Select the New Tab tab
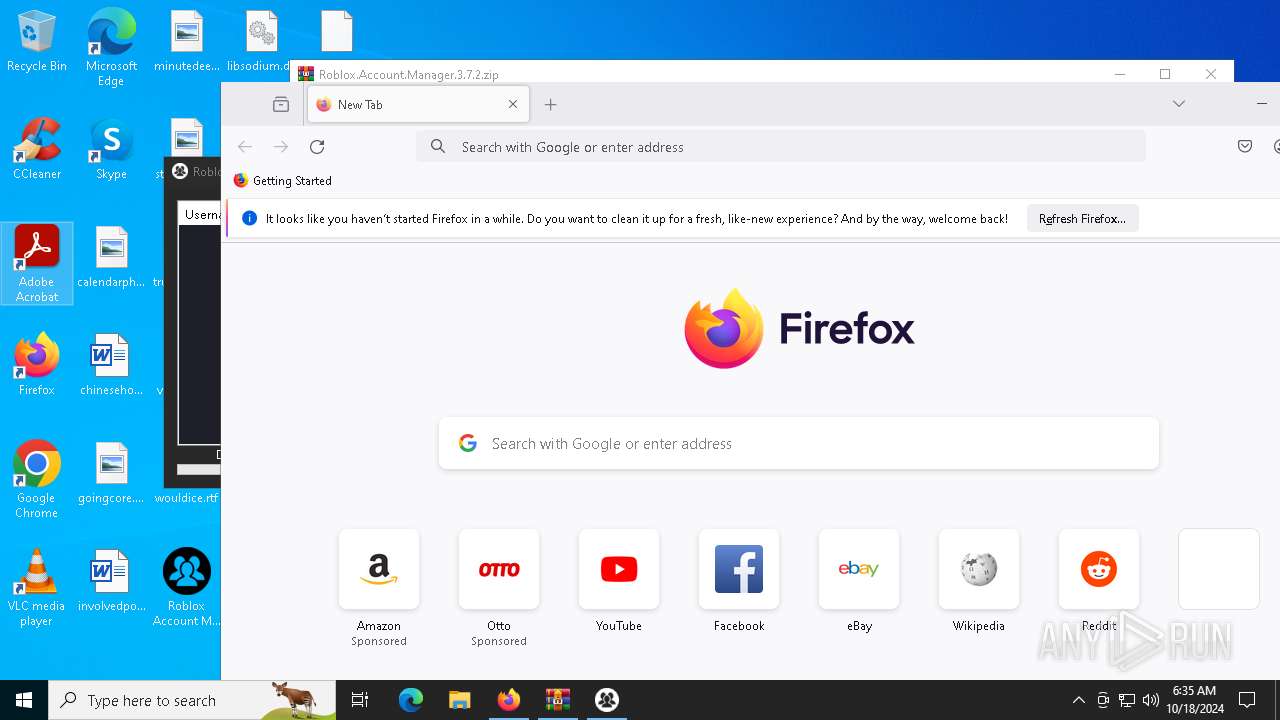The image size is (1280, 720). pos(418,104)
